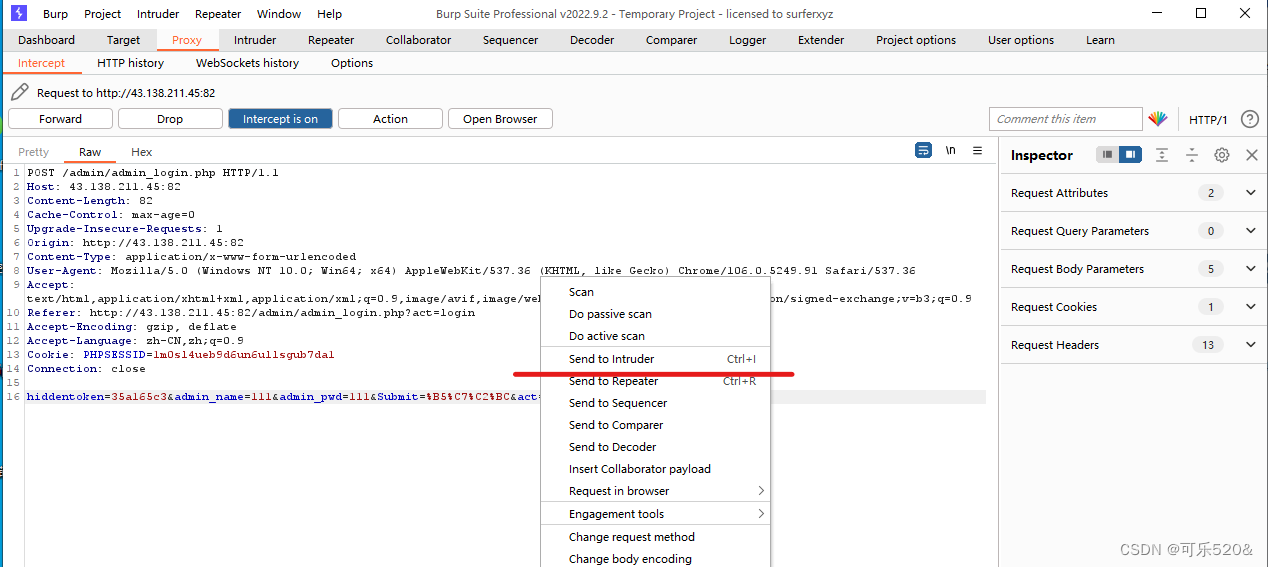Open the Burp menu
The height and width of the screenshot is (567, 1268).
pyautogui.click(x=55, y=14)
